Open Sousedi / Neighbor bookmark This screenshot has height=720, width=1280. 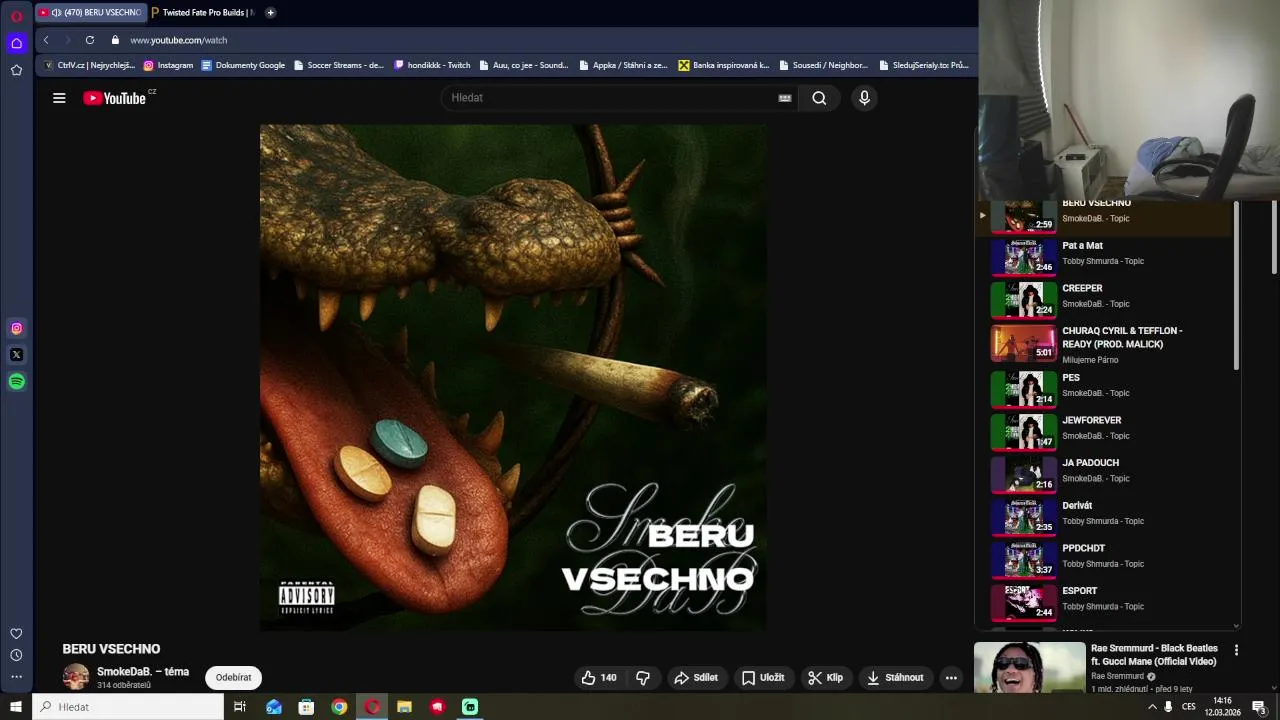(822, 65)
